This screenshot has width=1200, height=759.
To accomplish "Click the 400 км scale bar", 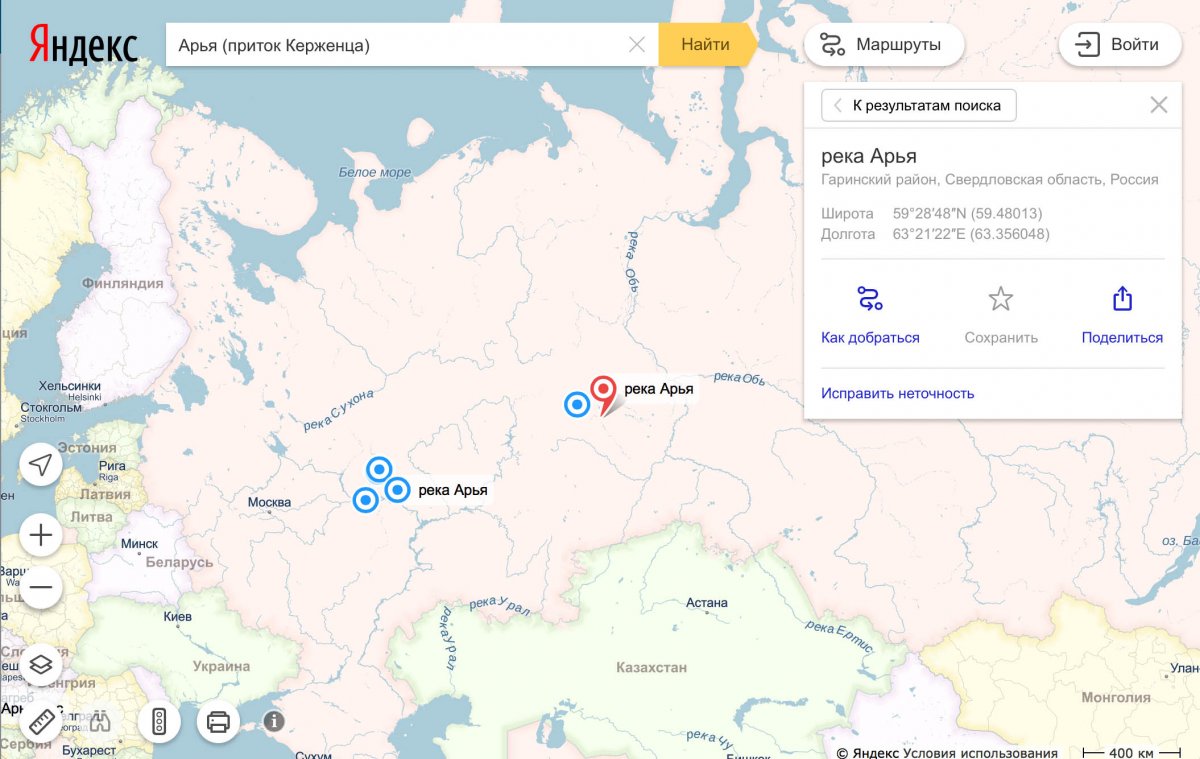I will (x=1130, y=752).
